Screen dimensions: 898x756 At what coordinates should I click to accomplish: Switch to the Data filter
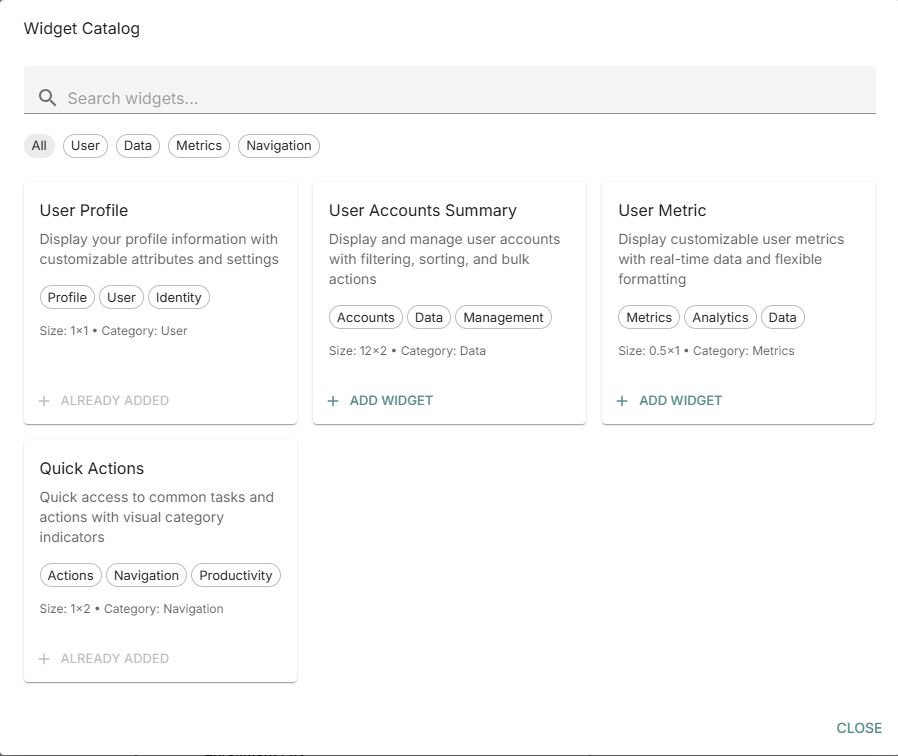137,145
